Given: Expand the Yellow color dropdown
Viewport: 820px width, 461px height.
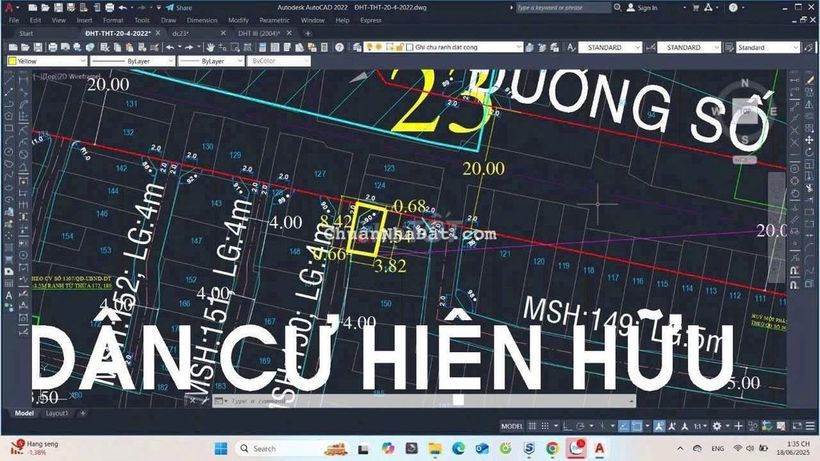Looking at the screenshot, I should point(83,61).
